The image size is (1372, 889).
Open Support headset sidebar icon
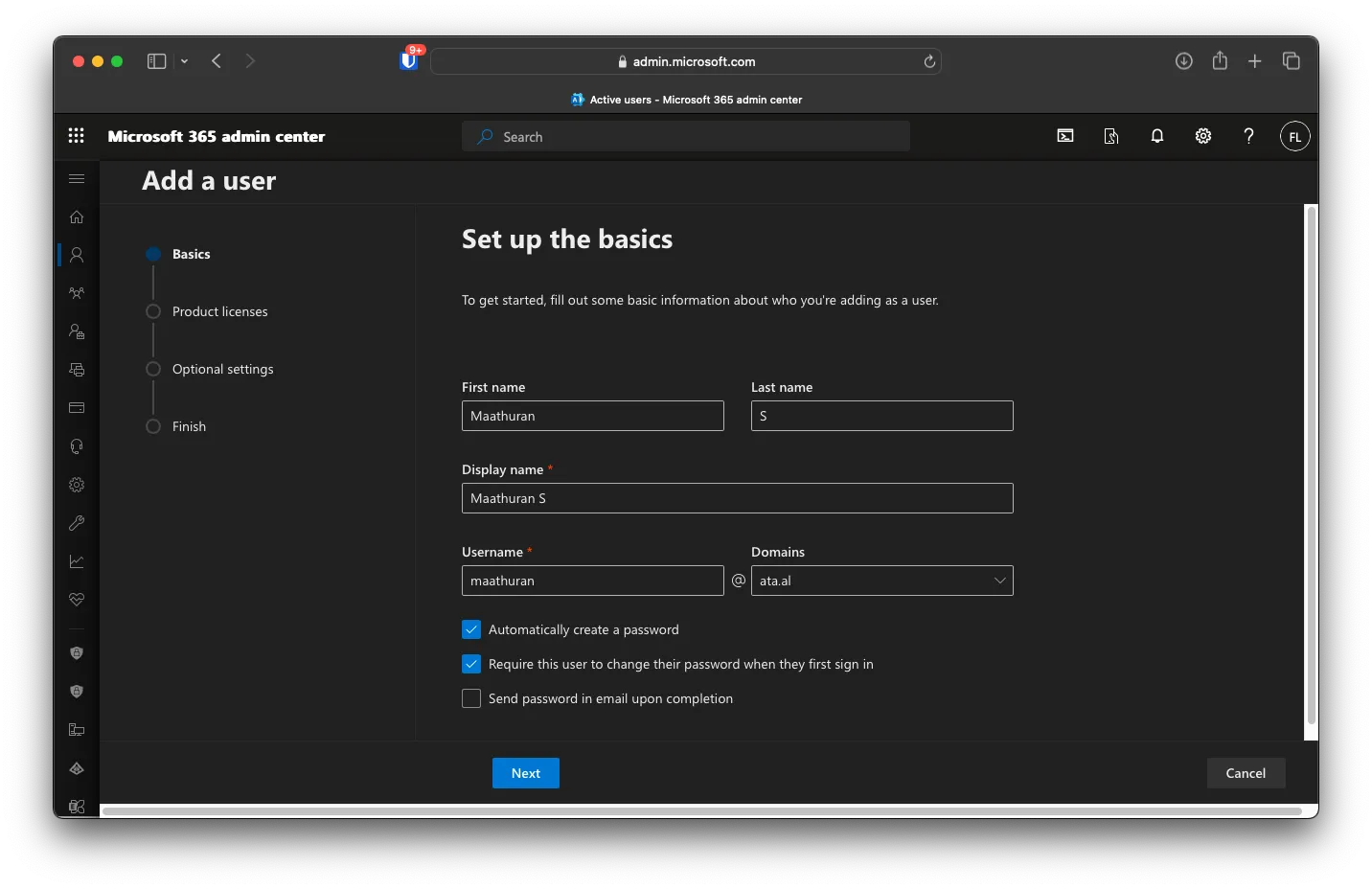(x=77, y=446)
